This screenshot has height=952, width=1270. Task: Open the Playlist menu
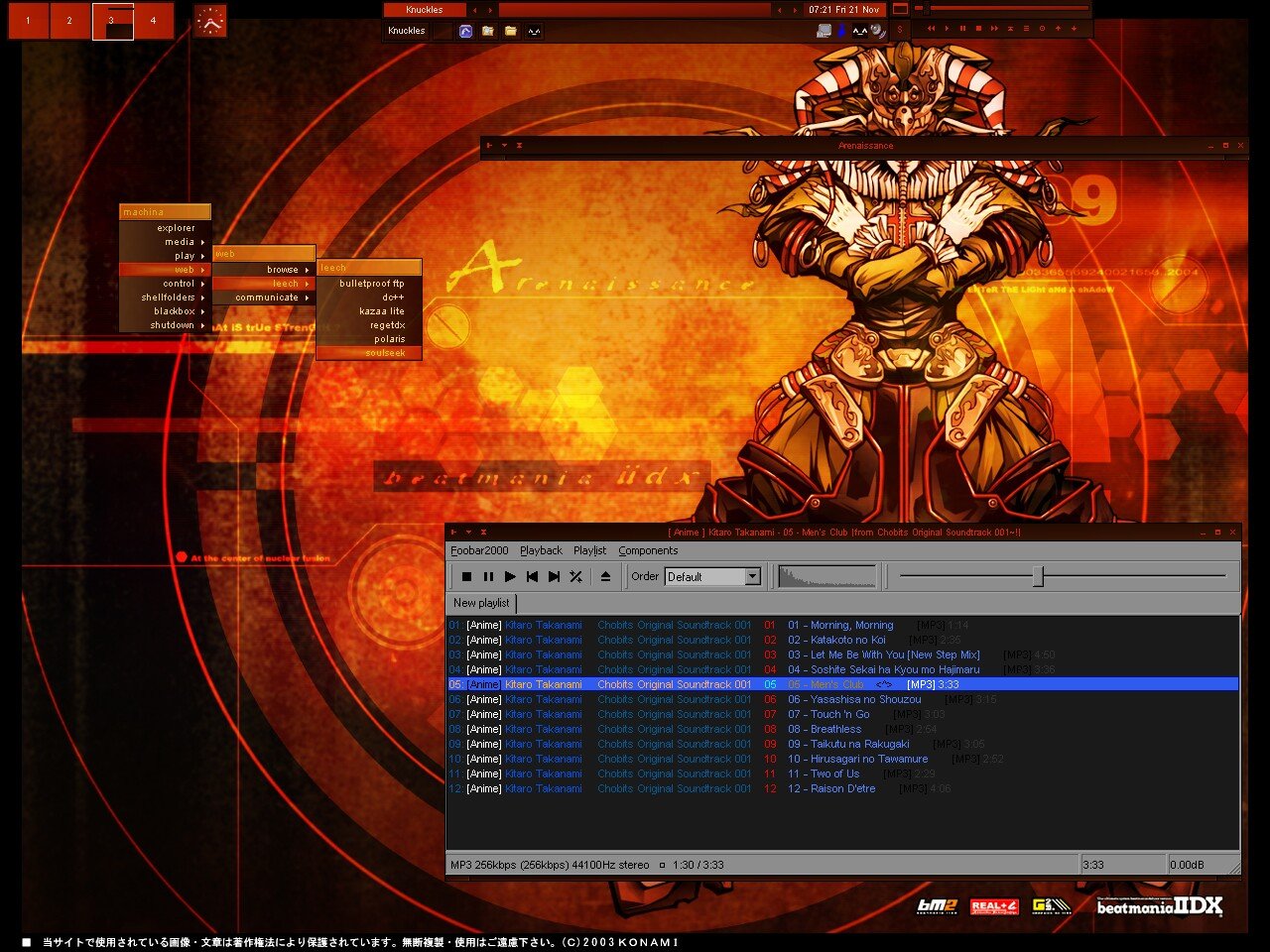pyautogui.click(x=589, y=550)
